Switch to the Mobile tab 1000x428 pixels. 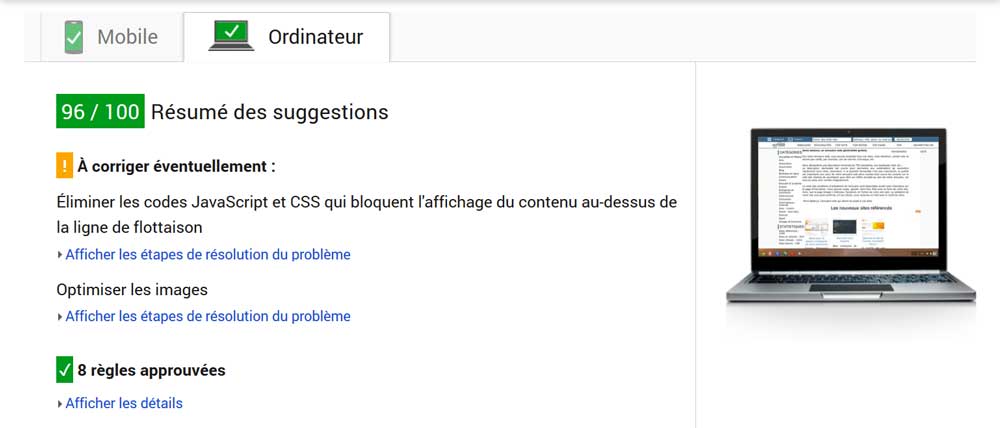tap(112, 37)
